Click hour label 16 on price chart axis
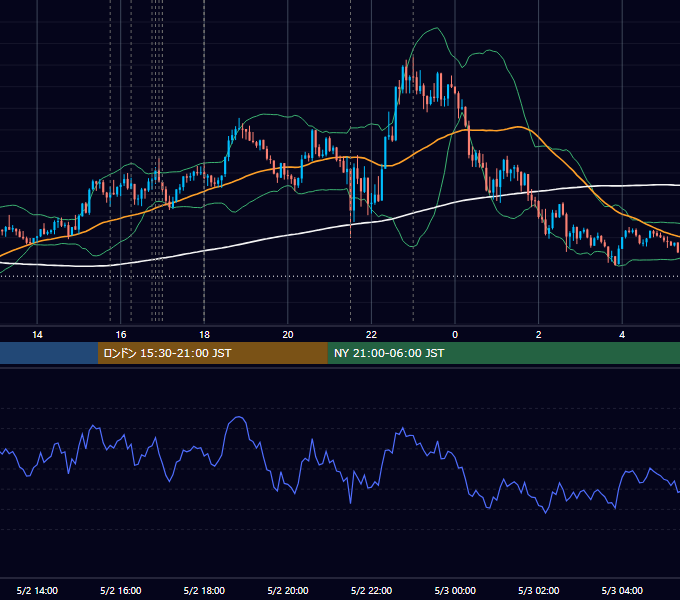 click(x=121, y=335)
